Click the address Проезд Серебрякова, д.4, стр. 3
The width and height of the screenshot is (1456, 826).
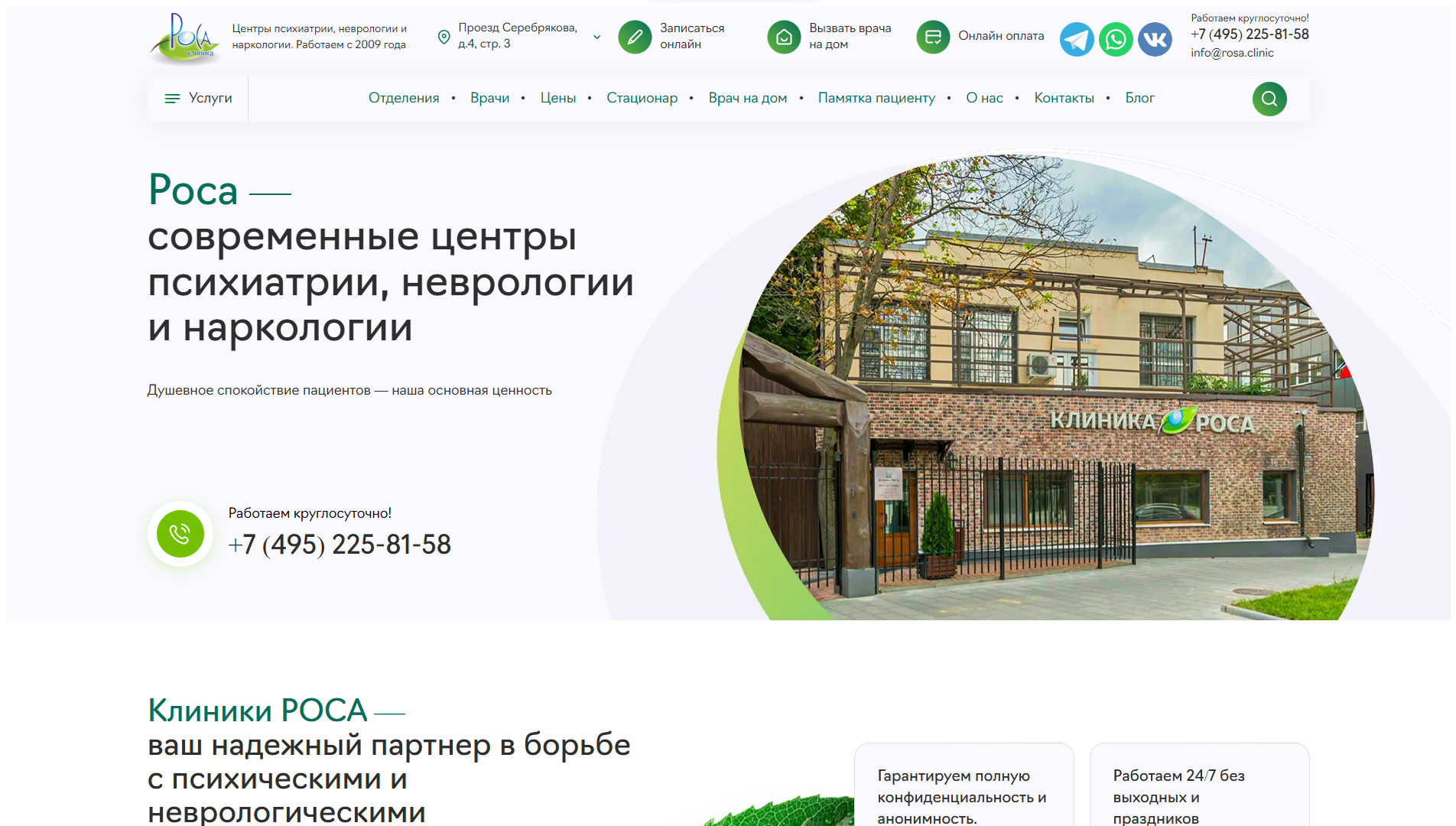point(518,36)
